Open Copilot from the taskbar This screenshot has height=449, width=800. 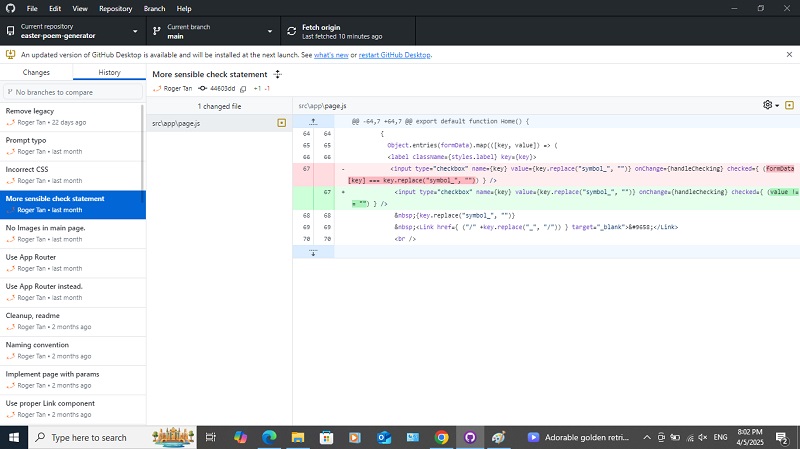(x=240, y=437)
